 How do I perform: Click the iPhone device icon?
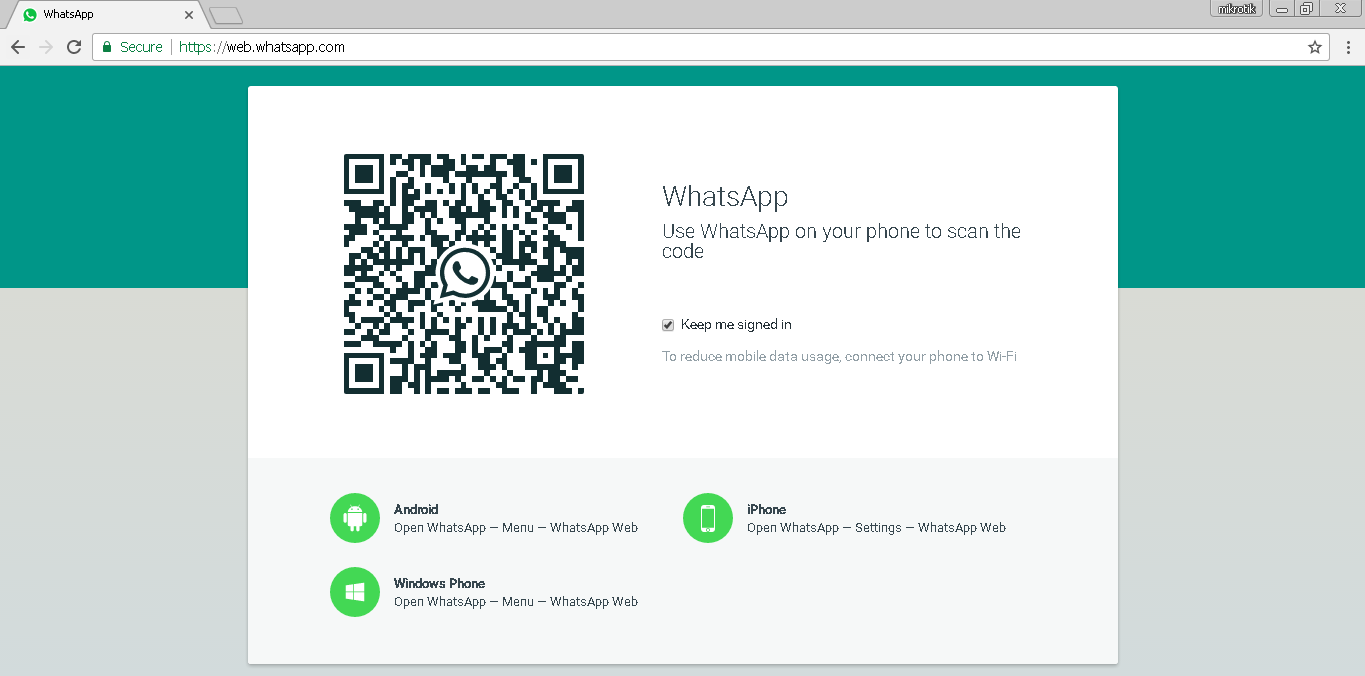708,518
